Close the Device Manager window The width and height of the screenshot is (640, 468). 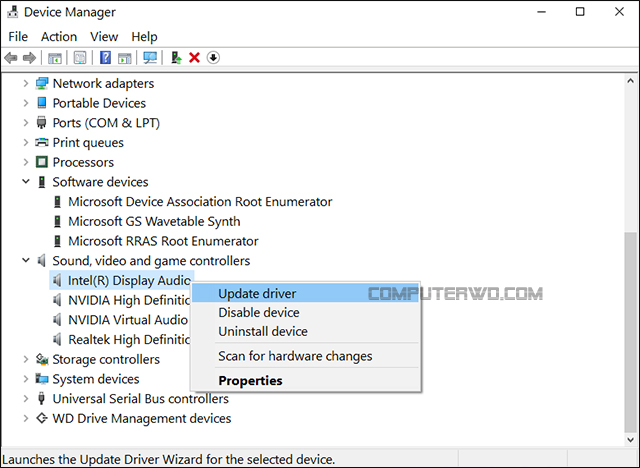[x=619, y=12]
